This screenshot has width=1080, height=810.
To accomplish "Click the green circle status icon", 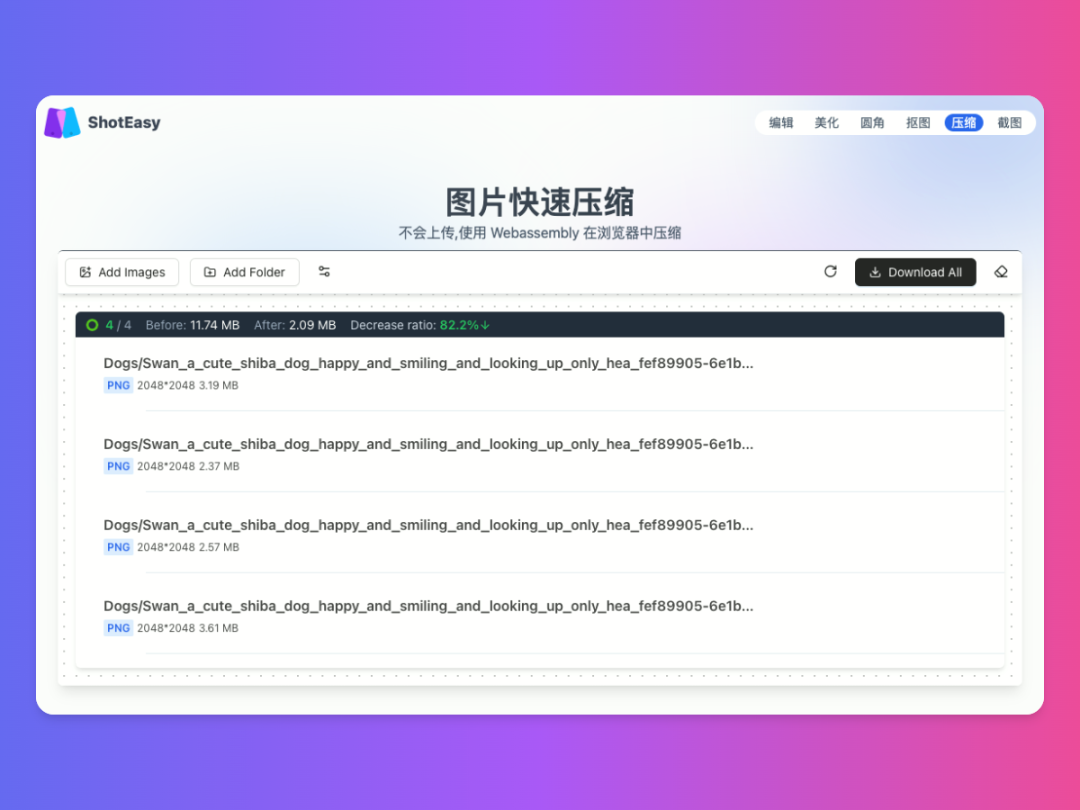I will (x=92, y=325).
